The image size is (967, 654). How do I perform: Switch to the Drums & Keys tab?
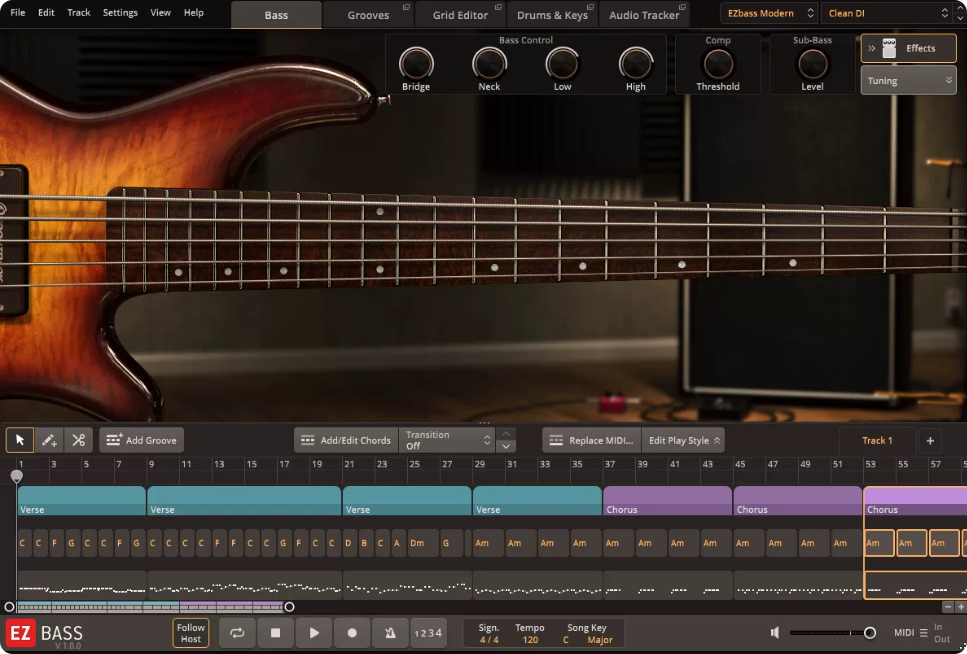pyautogui.click(x=552, y=15)
